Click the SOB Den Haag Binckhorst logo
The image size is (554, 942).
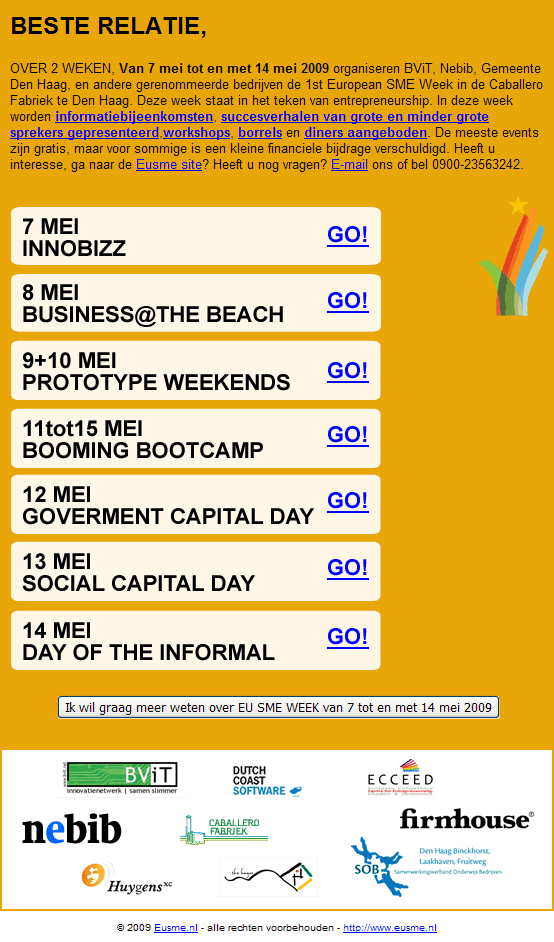427,867
